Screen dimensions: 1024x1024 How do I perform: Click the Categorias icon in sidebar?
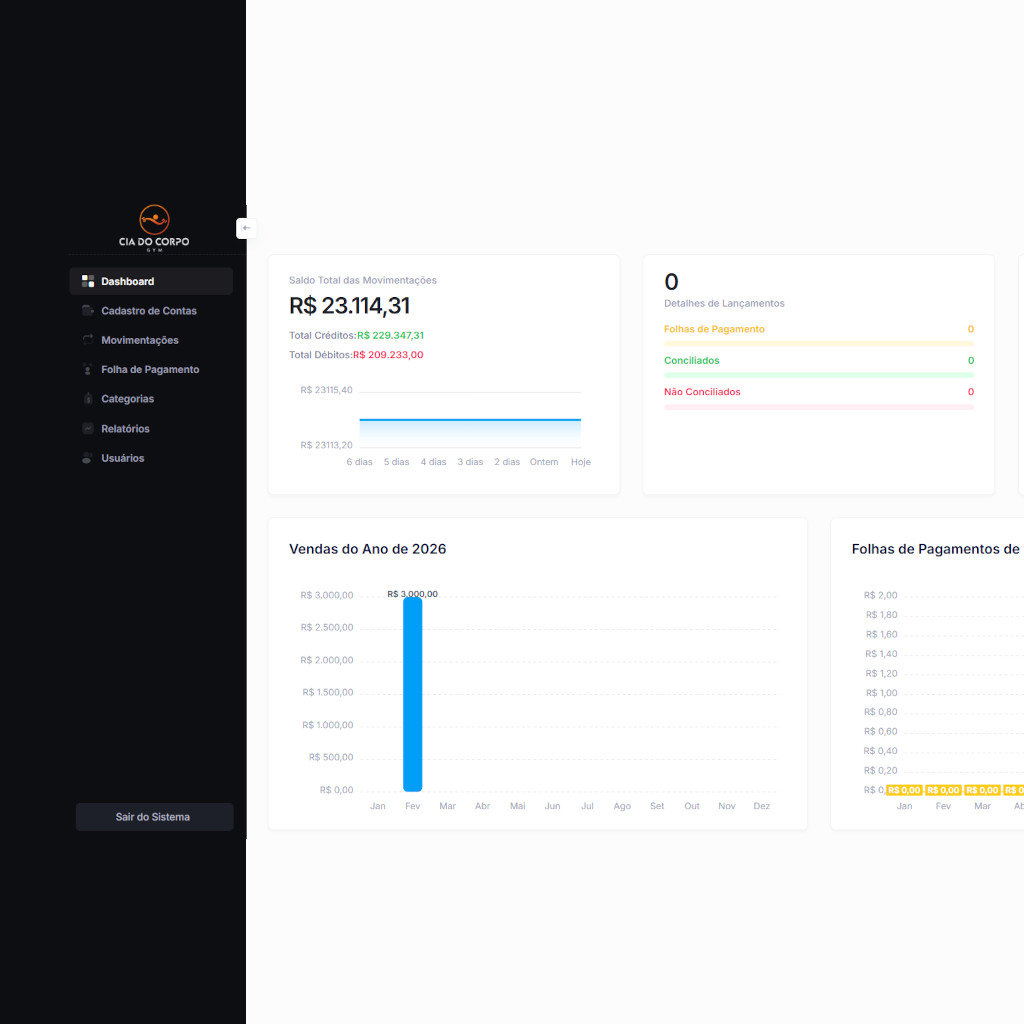pos(88,399)
